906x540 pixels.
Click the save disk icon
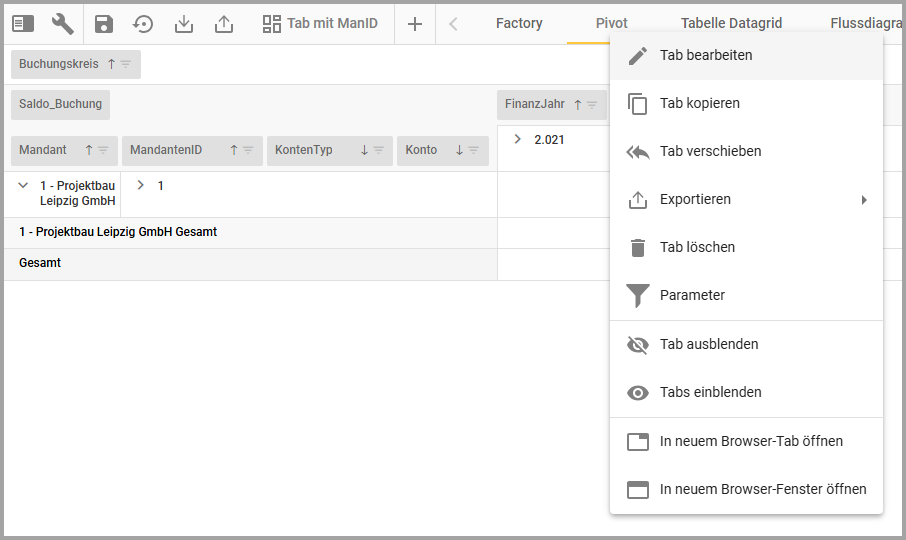(x=104, y=24)
